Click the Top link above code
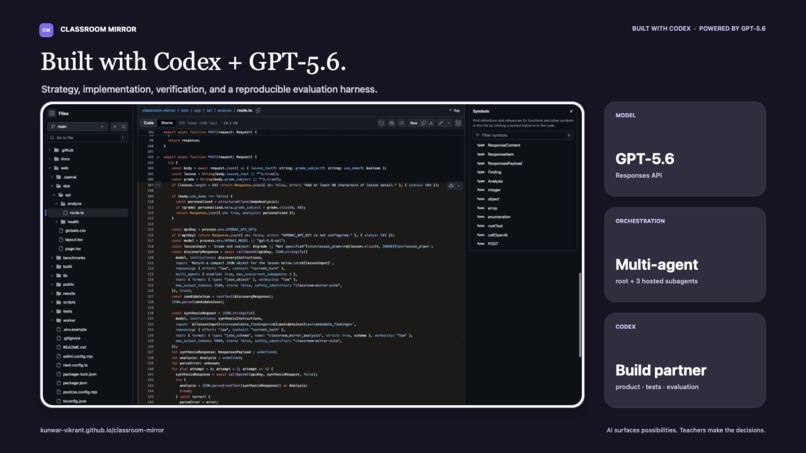806x453 pixels. point(456,111)
